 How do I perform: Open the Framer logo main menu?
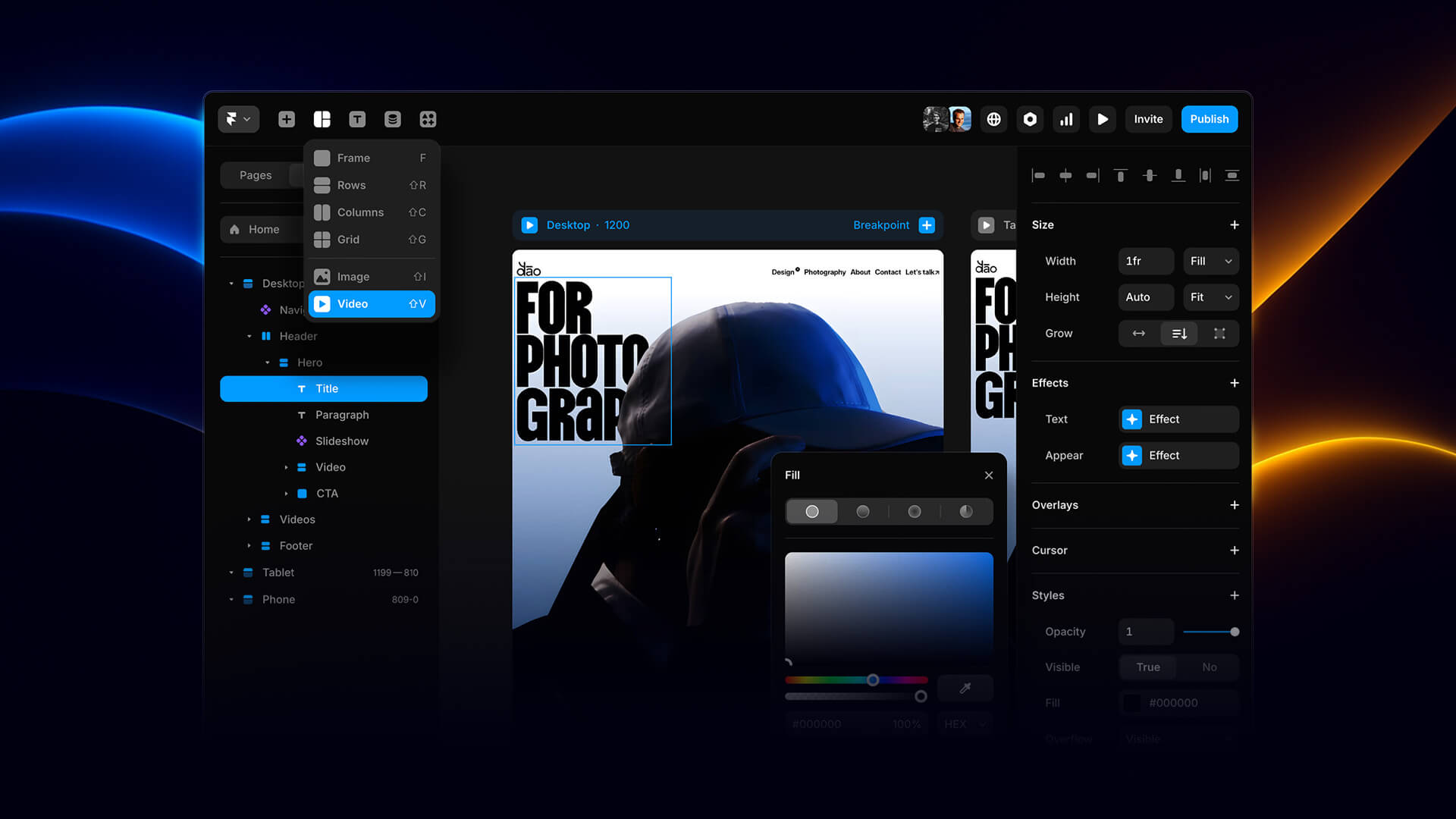click(x=238, y=119)
